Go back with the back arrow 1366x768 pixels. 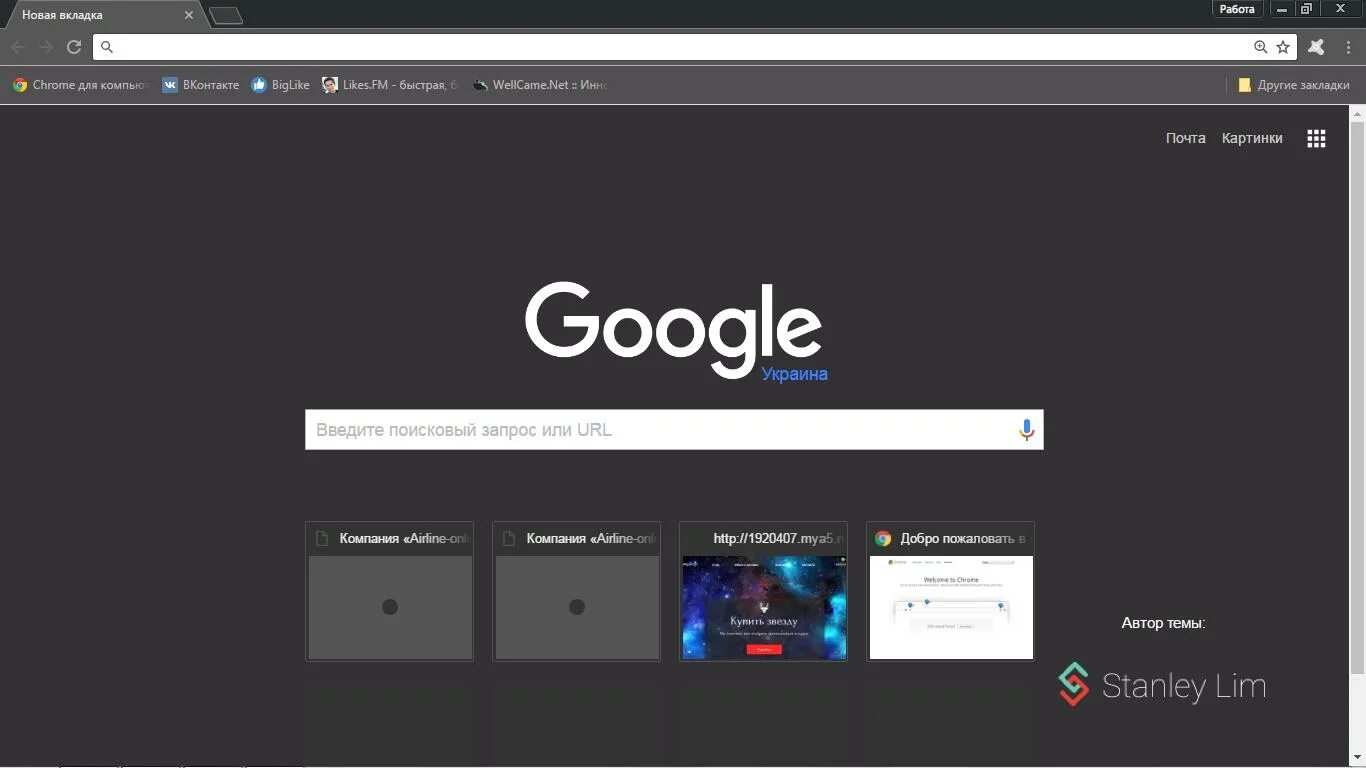click(18, 47)
